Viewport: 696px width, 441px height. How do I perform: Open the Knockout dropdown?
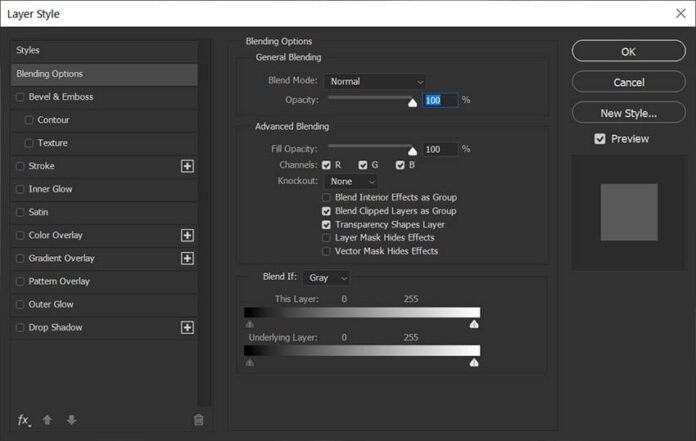(351, 181)
